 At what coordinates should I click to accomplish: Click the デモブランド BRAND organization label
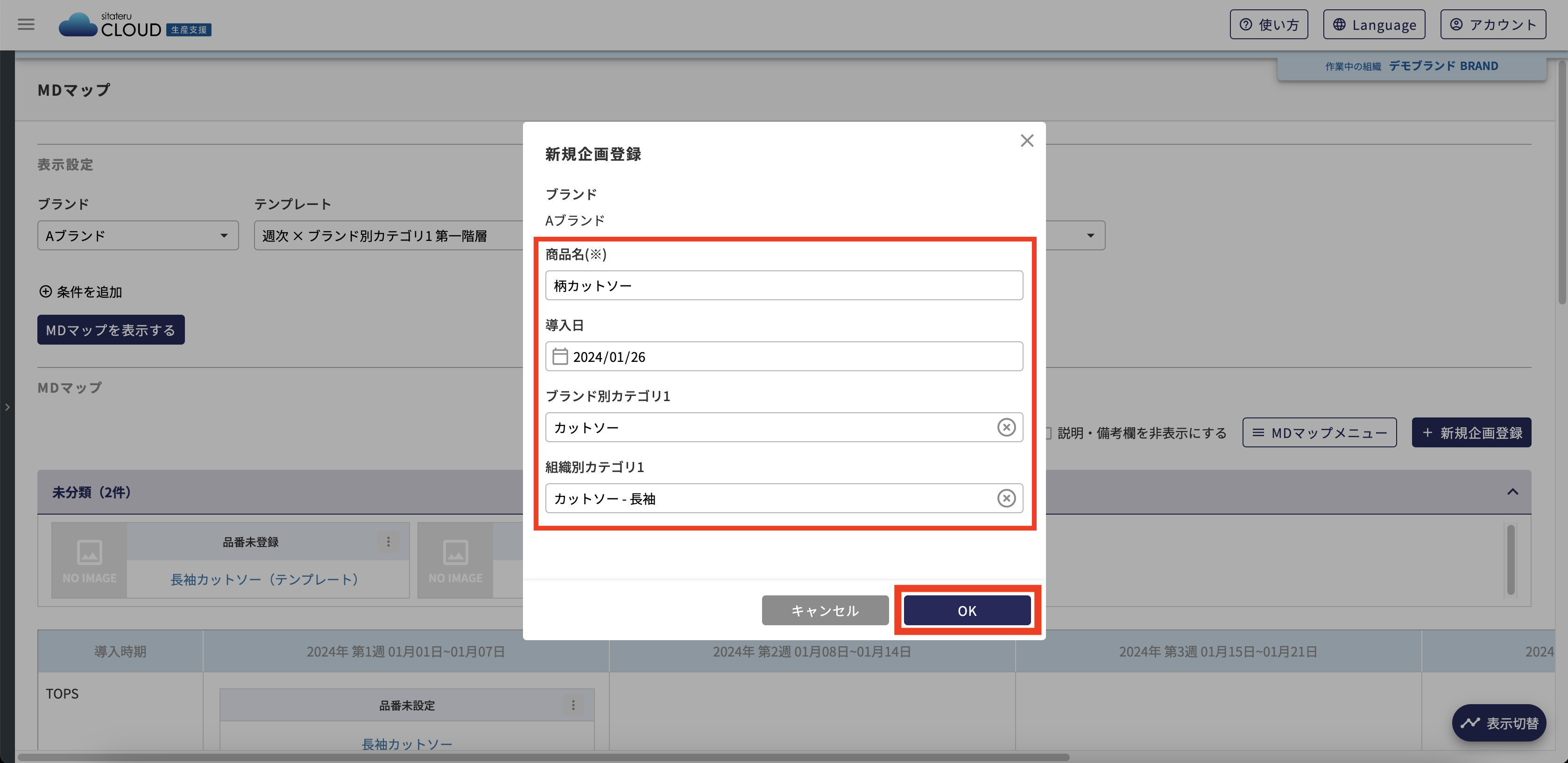1443,66
